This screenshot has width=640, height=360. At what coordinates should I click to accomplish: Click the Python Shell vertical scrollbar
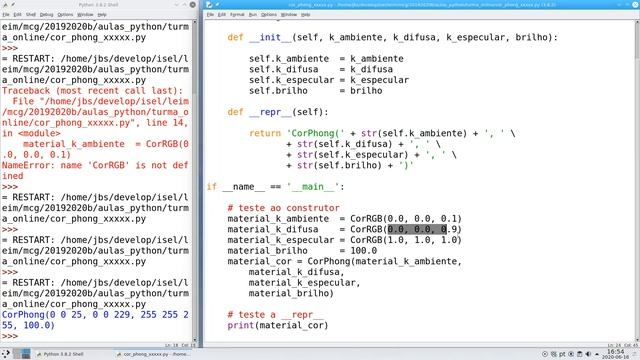coord(195,180)
